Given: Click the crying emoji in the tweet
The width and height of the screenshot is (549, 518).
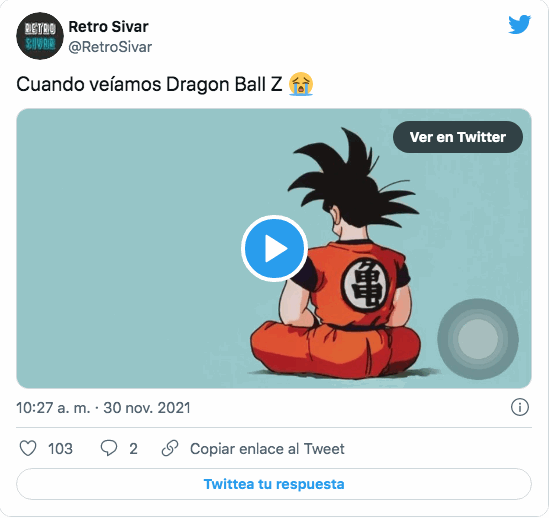Looking at the screenshot, I should point(301,84).
